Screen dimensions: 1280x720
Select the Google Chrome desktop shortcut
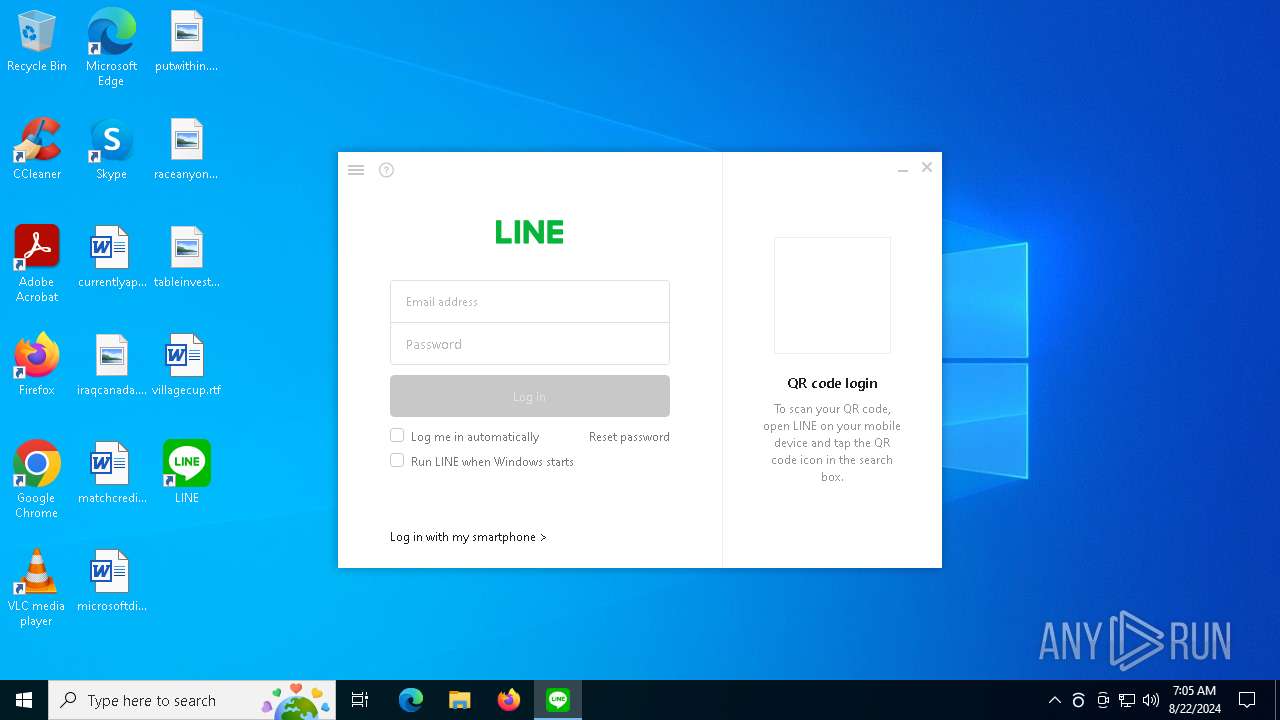[37, 480]
